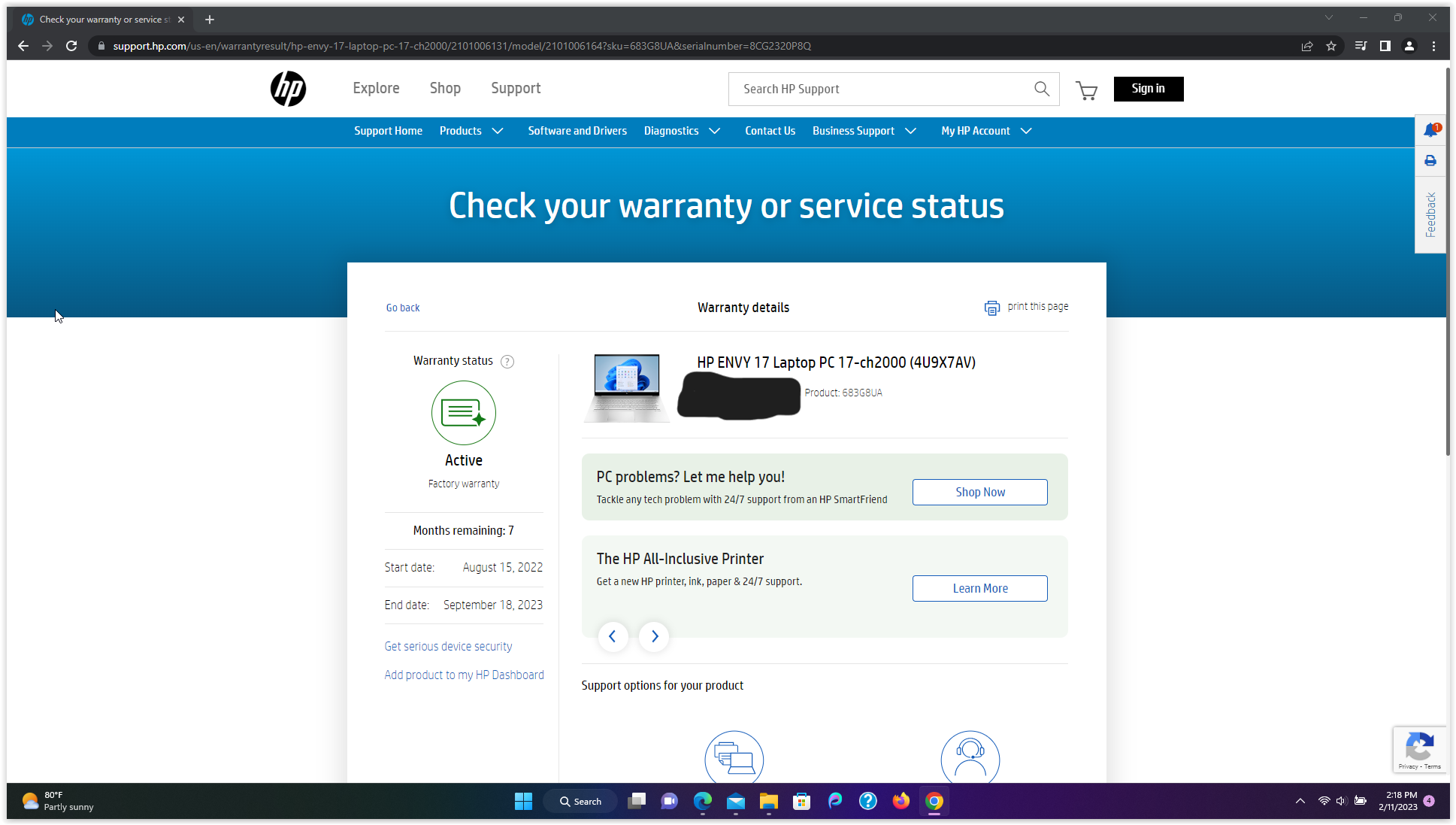
Task: Select the Explore menu item
Action: 376,88
